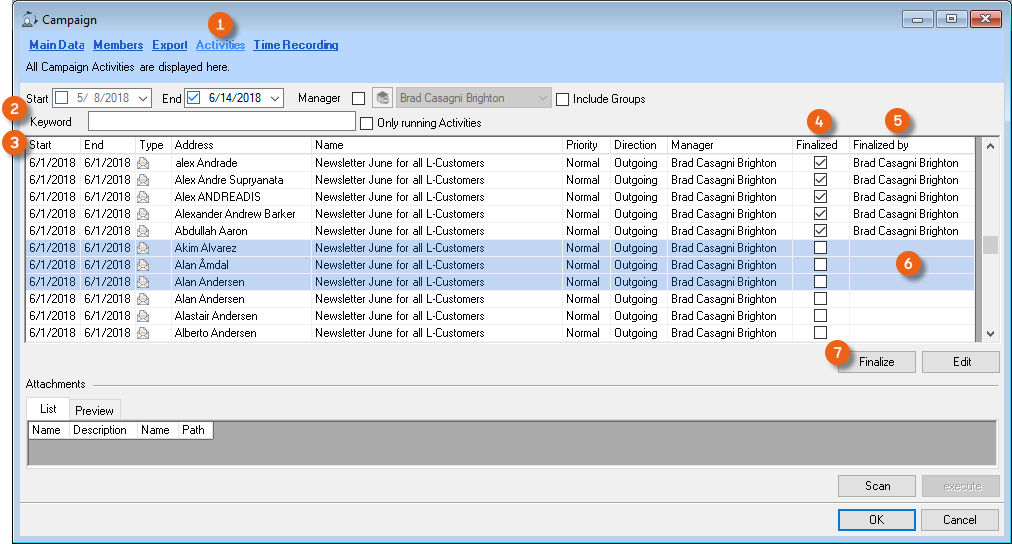Screen dimensions: 1012x544
Task: Click the activity type icon for alex Andrade
Action: 145,163
